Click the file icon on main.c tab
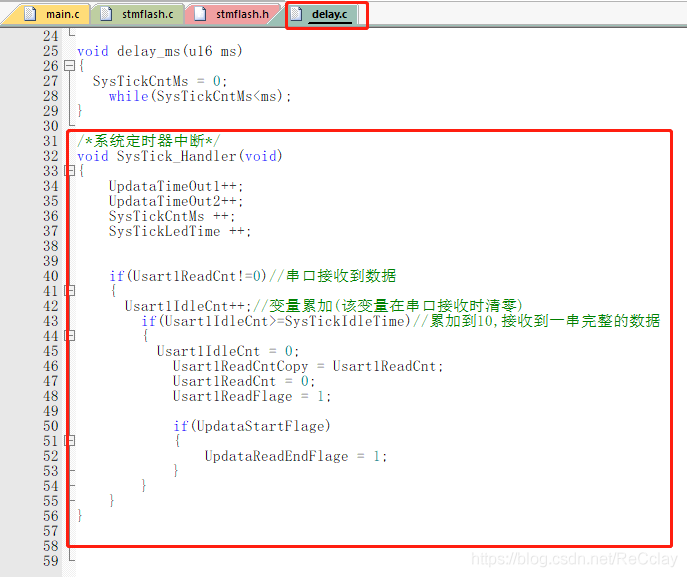 [30, 14]
